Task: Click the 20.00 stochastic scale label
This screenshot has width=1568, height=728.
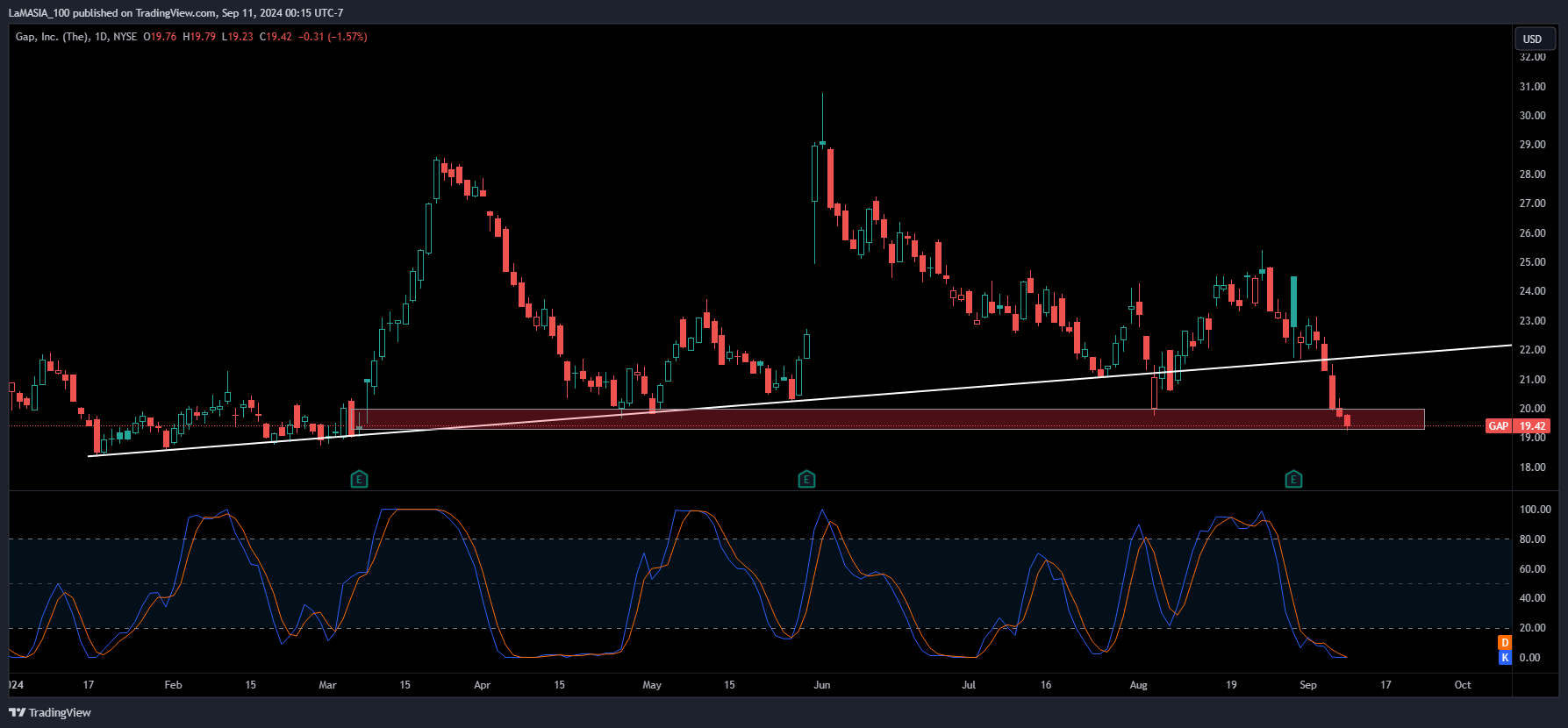Action: click(x=1533, y=627)
